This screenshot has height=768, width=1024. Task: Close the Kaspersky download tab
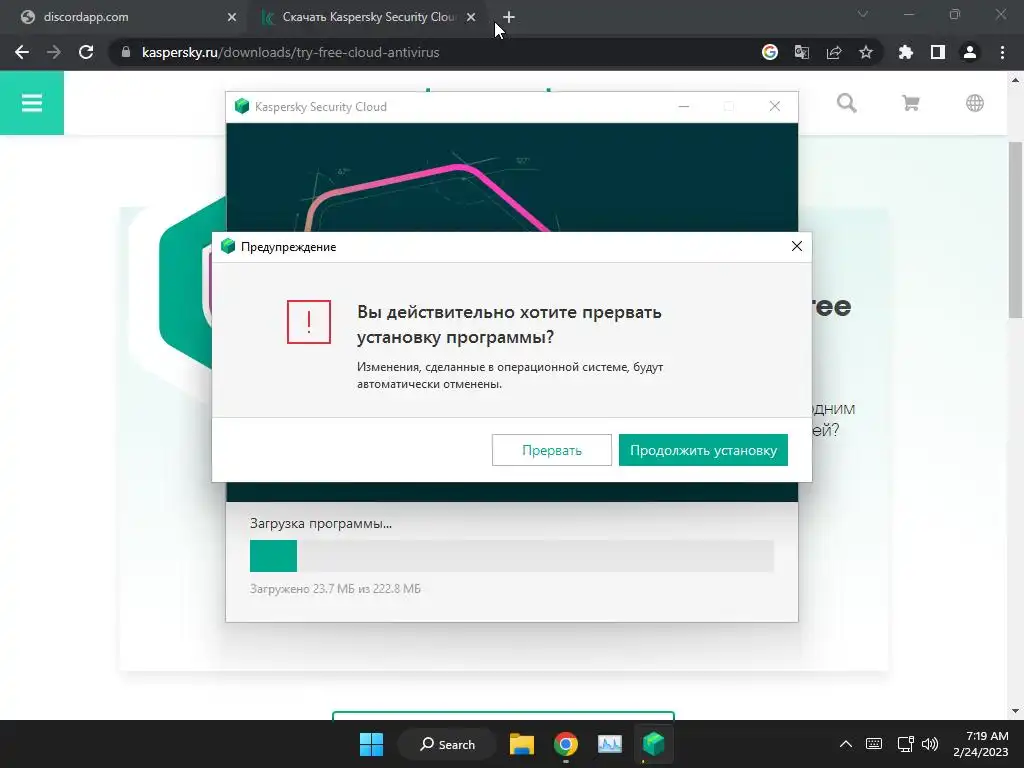tap(471, 18)
